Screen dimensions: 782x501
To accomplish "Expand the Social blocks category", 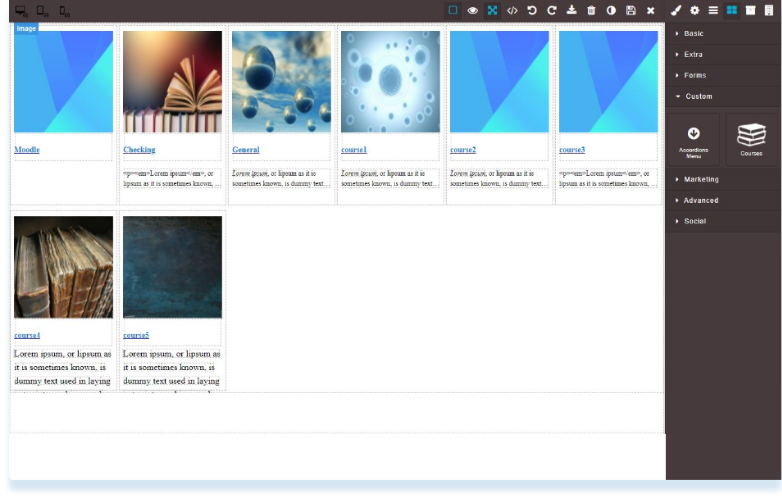I will [x=724, y=221].
